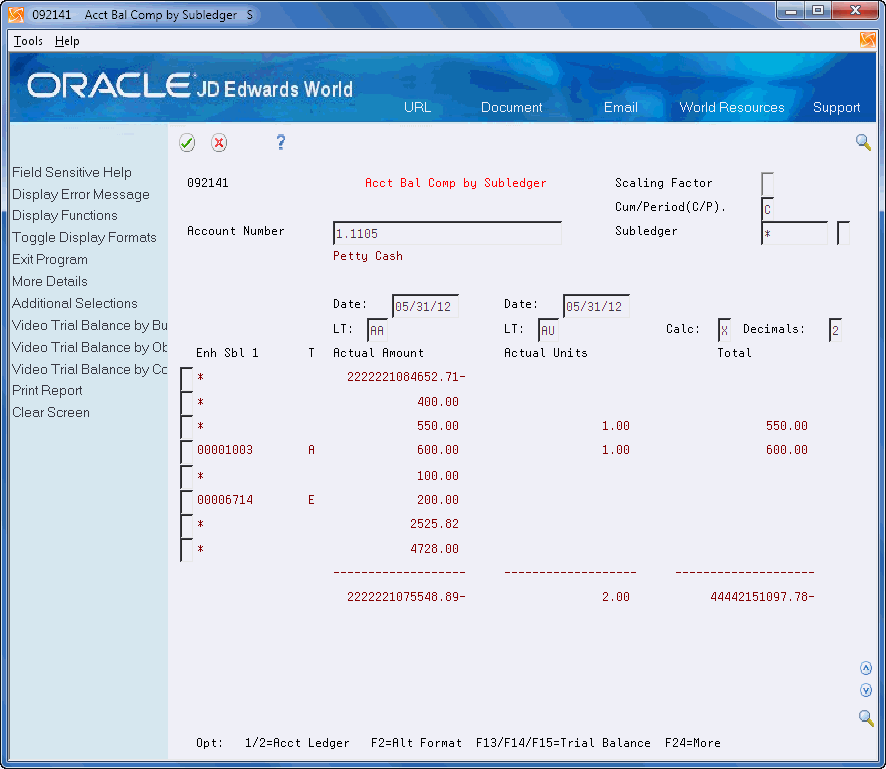Viewport: 886px width, 769px height.
Task: Click option field for 550.00 row
Action: (186, 428)
